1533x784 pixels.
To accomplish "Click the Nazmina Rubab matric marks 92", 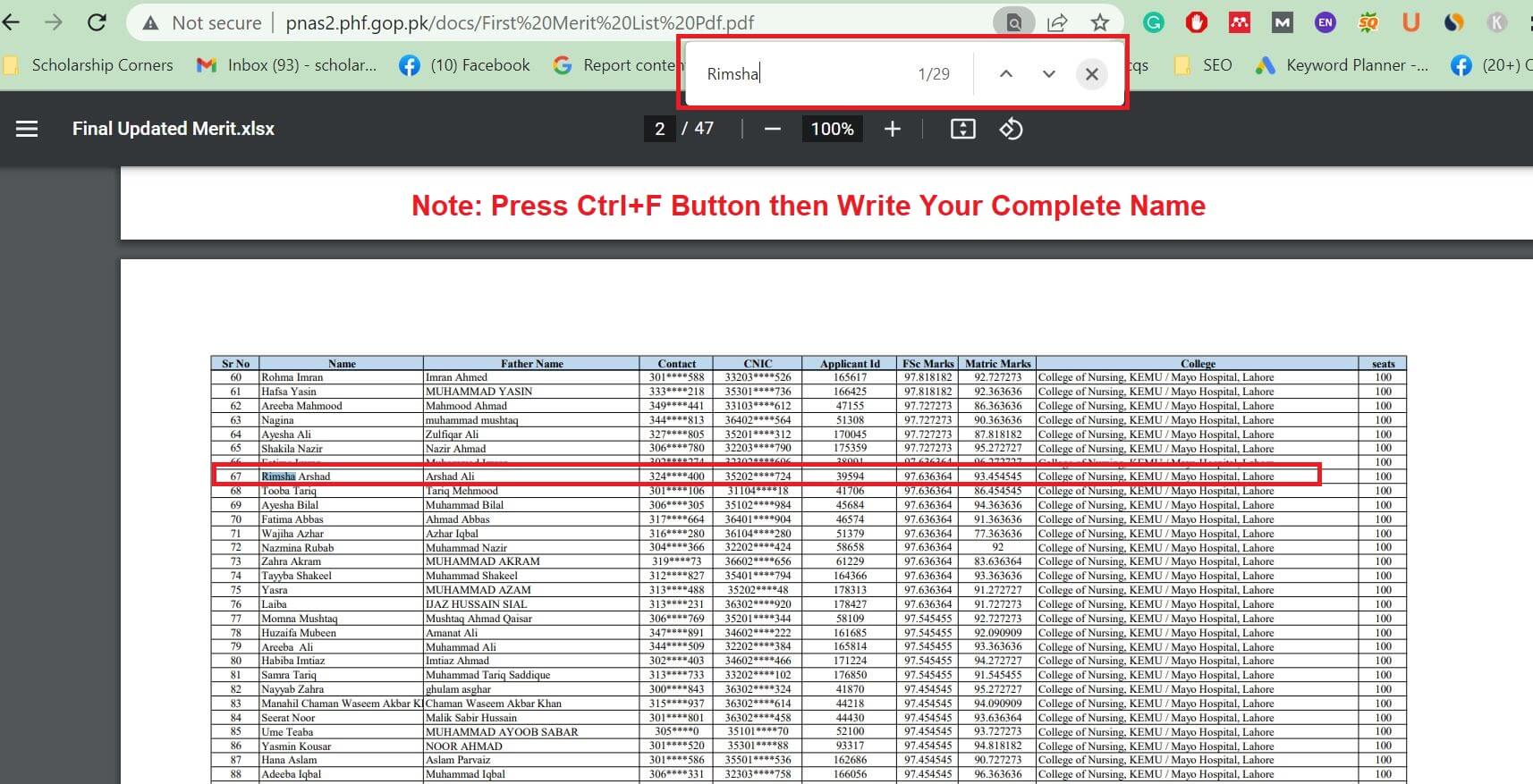I will (998, 547).
